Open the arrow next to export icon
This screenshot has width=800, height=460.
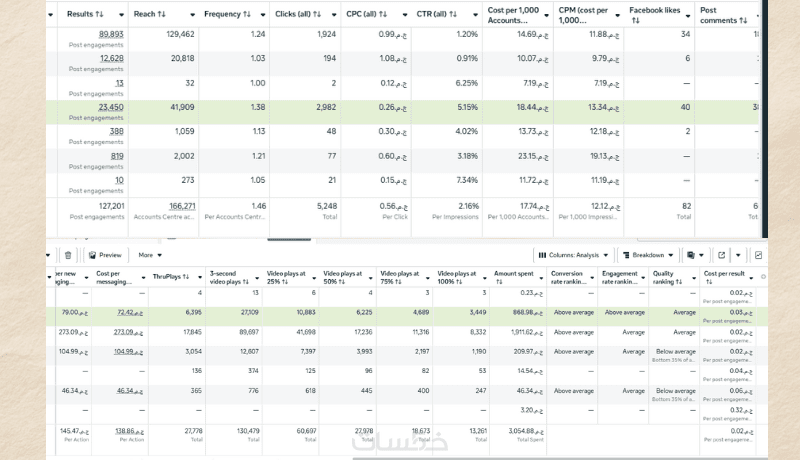point(737,255)
